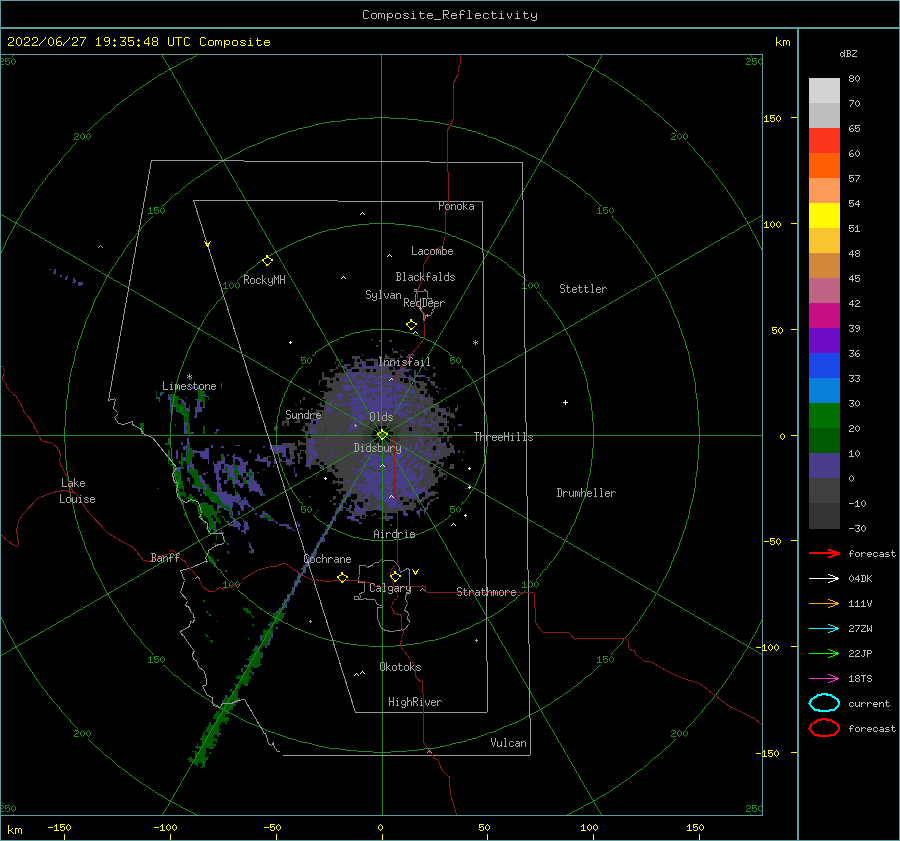Click the cyan current ellipse in legend
Viewport: 900px width, 841px height.
pos(824,703)
